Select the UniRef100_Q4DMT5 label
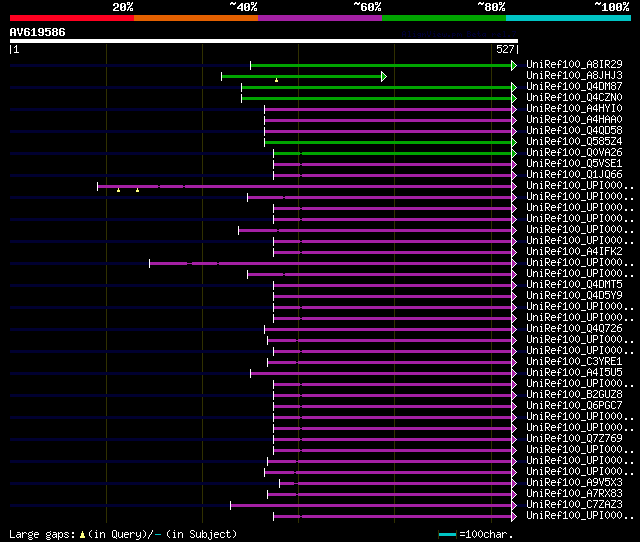 point(574,285)
